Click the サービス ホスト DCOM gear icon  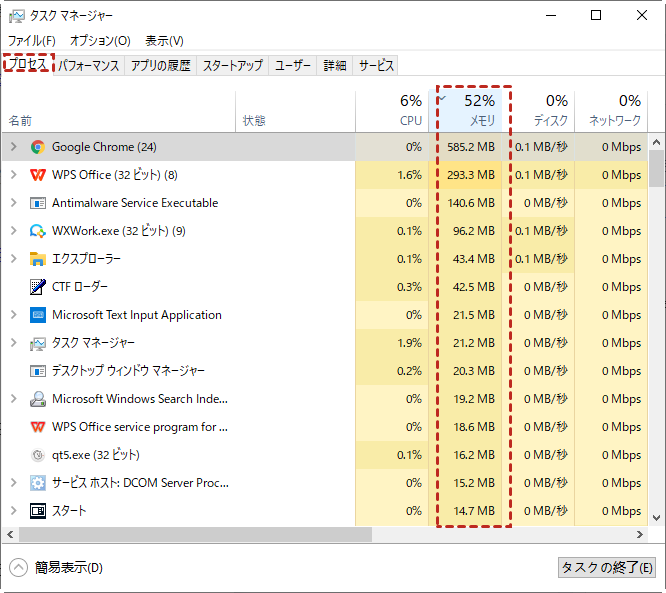[38, 483]
